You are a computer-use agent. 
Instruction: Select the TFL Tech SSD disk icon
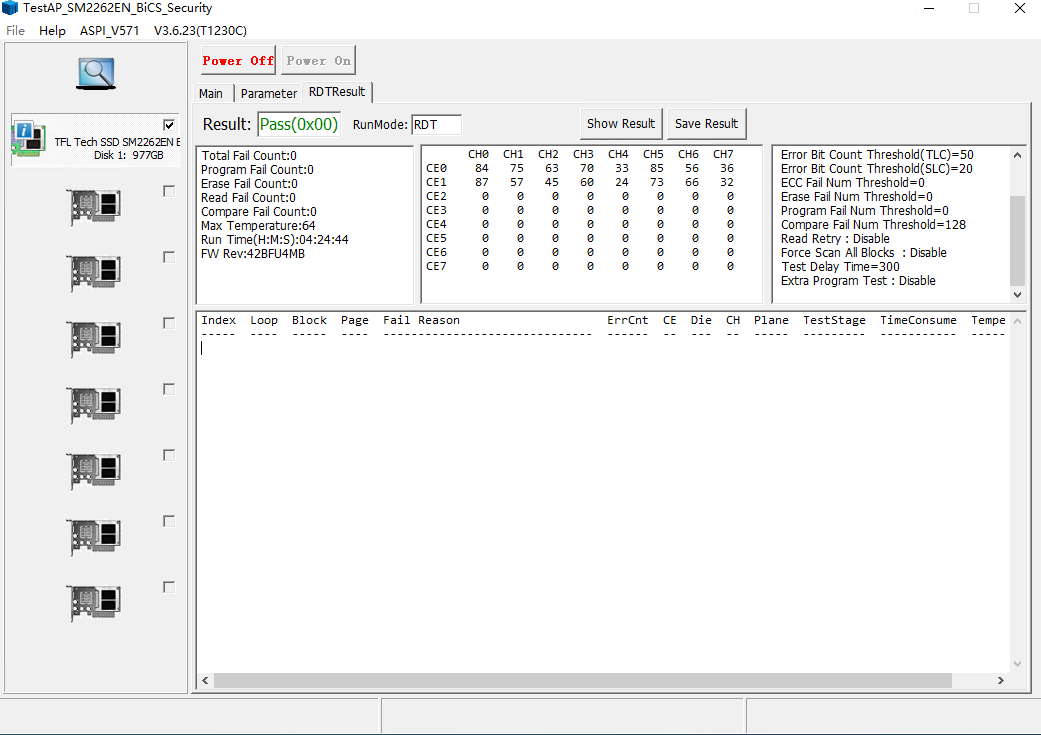[28, 140]
